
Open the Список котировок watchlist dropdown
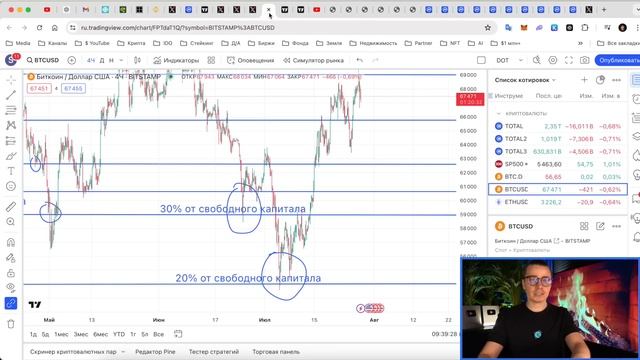coord(525,80)
